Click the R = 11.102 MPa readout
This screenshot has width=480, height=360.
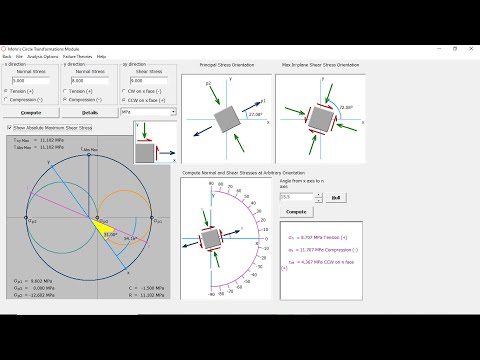(x=146, y=295)
